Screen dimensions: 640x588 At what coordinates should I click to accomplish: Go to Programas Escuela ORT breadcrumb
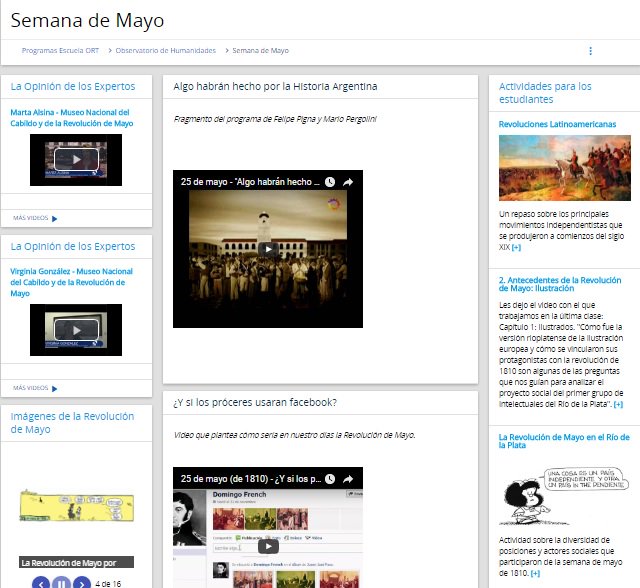tap(60, 51)
